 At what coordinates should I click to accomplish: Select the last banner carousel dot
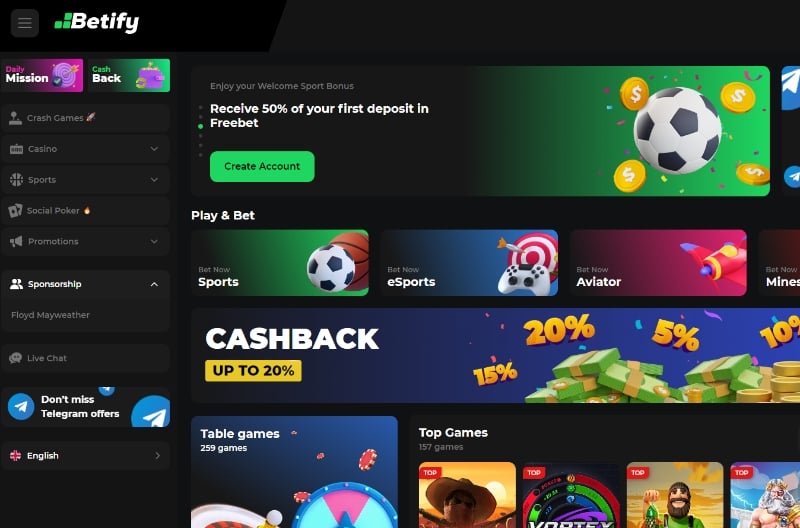click(201, 155)
